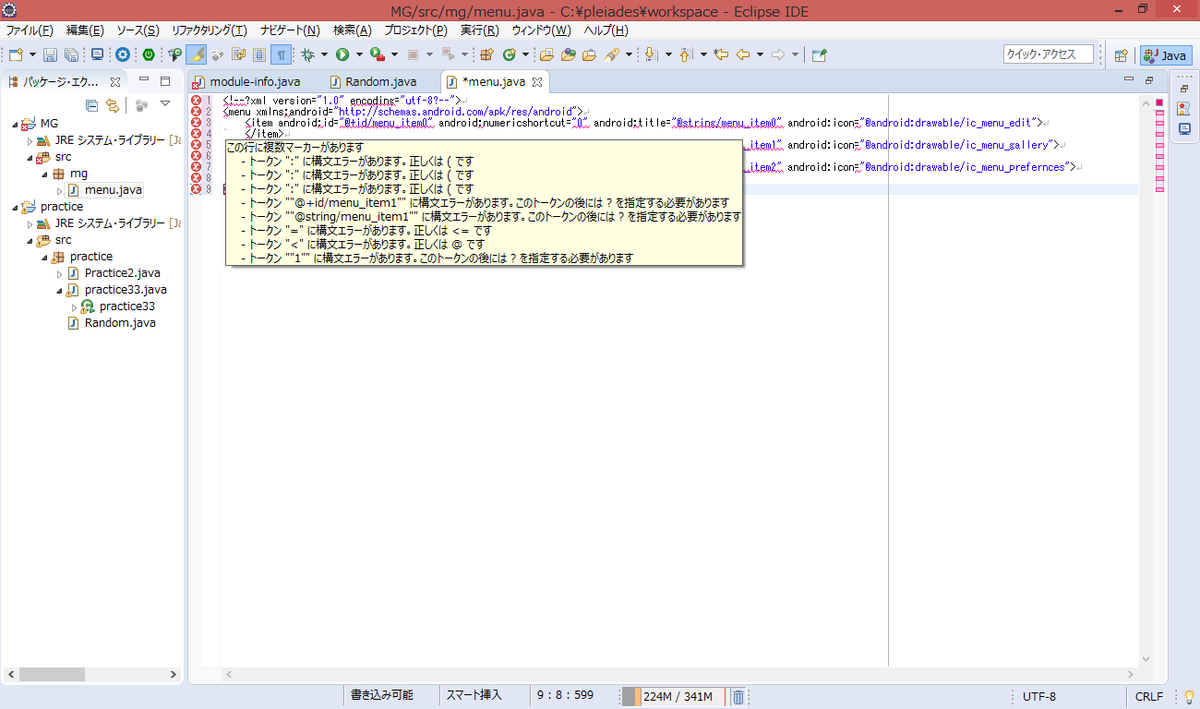Minimize the Package Explorer view
Screen dimensions: 1200x709
[144, 80]
